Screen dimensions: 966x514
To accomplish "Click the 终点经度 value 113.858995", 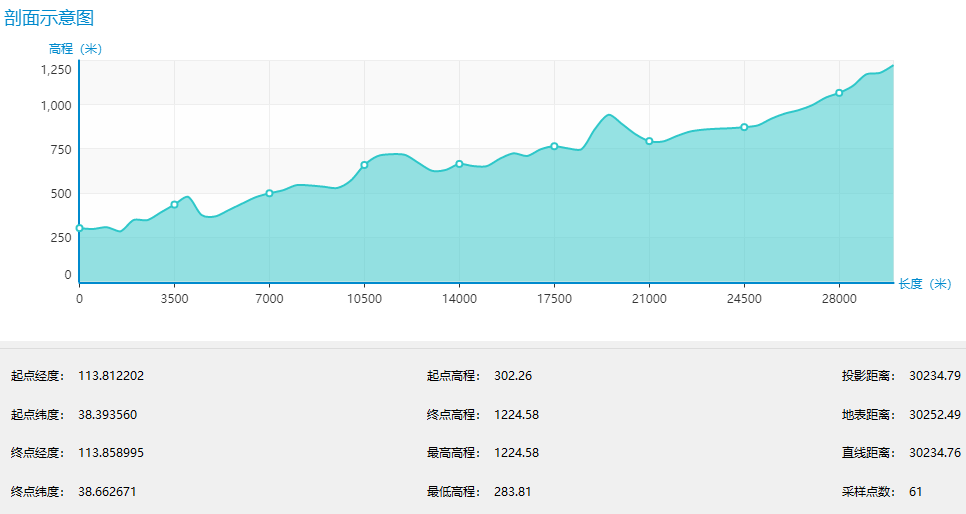I will pyautogui.click(x=111, y=453).
